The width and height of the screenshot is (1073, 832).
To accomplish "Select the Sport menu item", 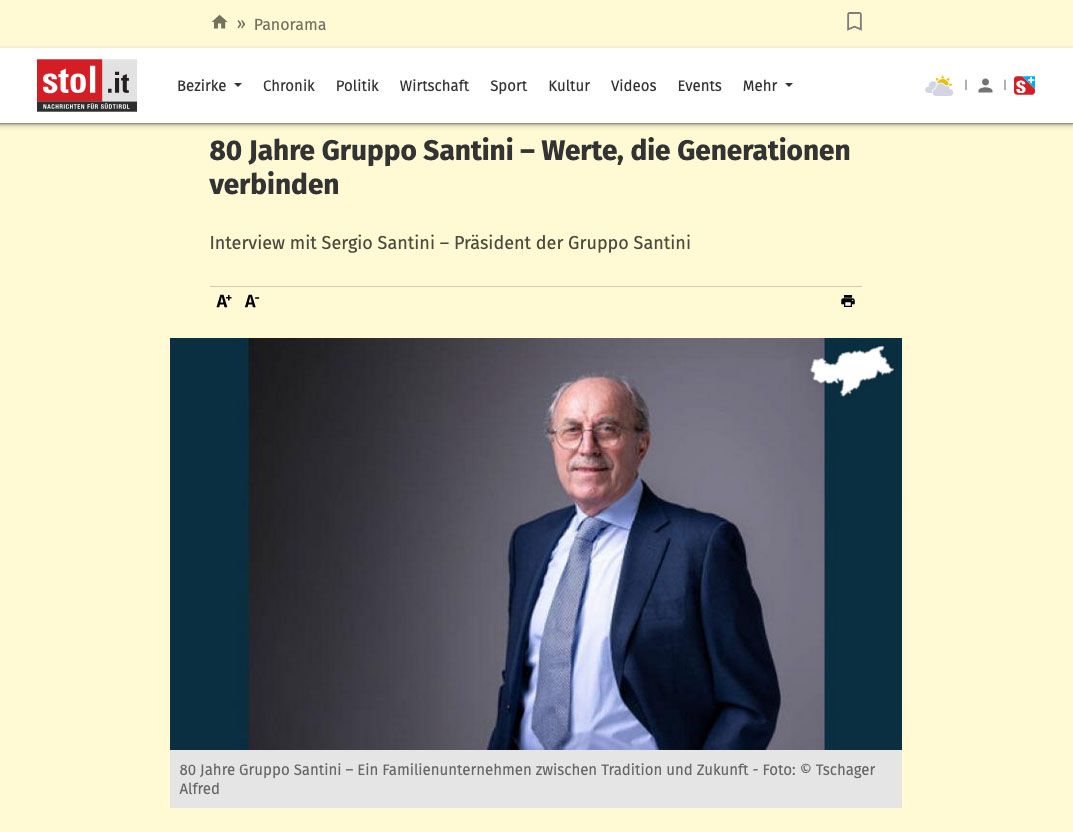I will [508, 86].
